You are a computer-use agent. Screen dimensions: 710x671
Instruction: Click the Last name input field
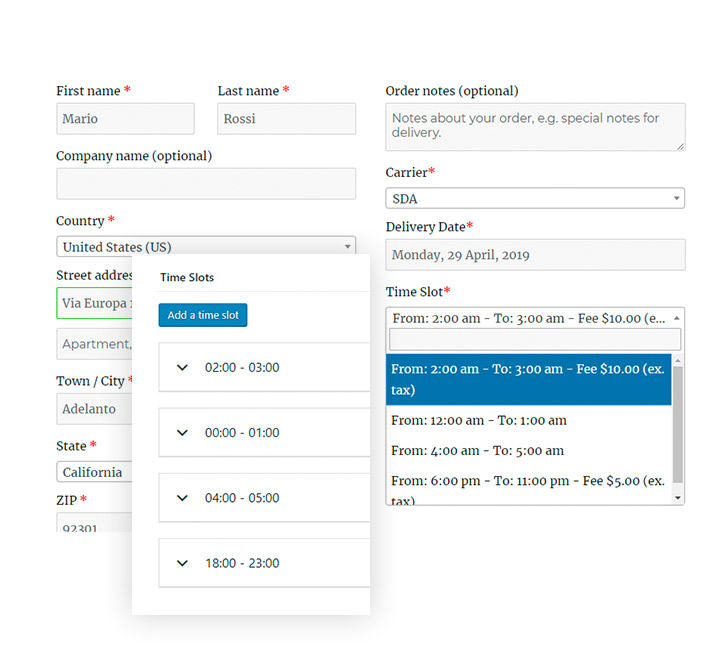286,119
